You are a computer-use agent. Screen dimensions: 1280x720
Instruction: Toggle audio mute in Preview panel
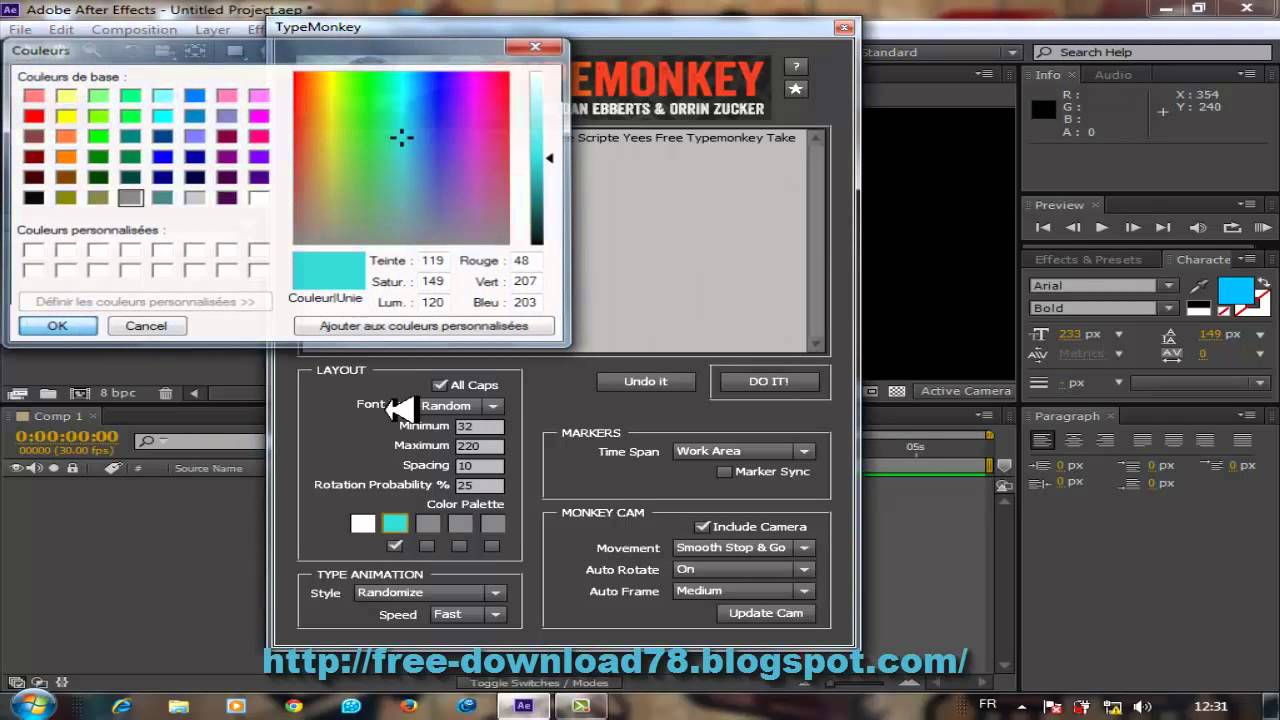point(1198,228)
